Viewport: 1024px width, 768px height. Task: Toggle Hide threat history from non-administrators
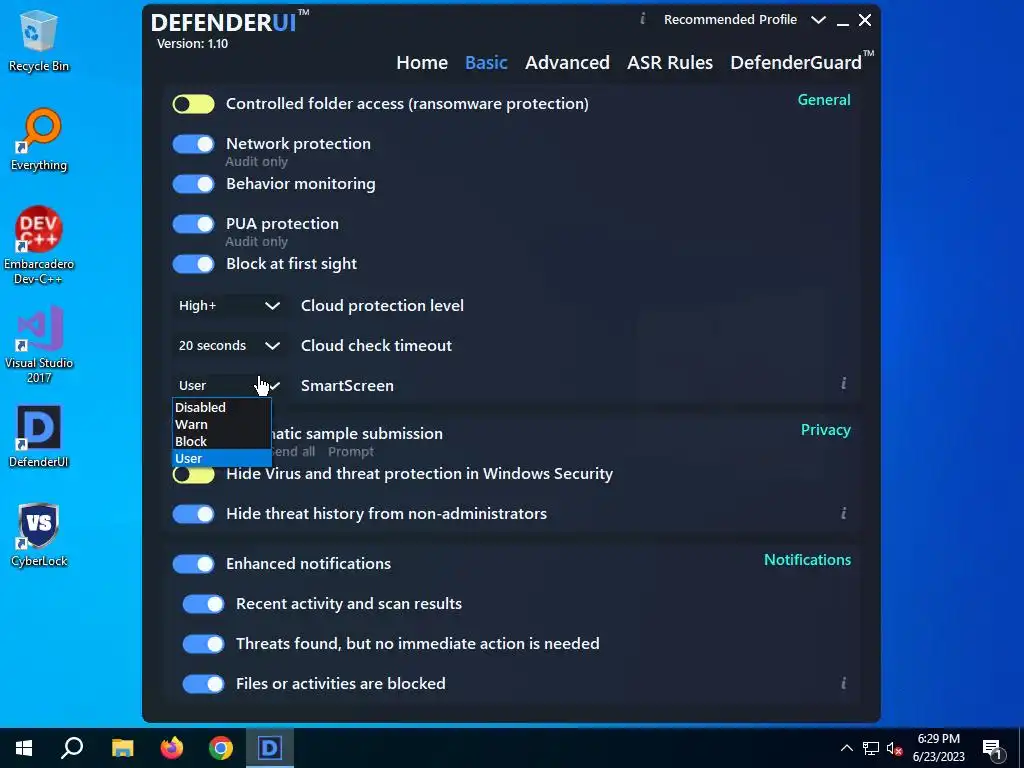tap(193, 514)
